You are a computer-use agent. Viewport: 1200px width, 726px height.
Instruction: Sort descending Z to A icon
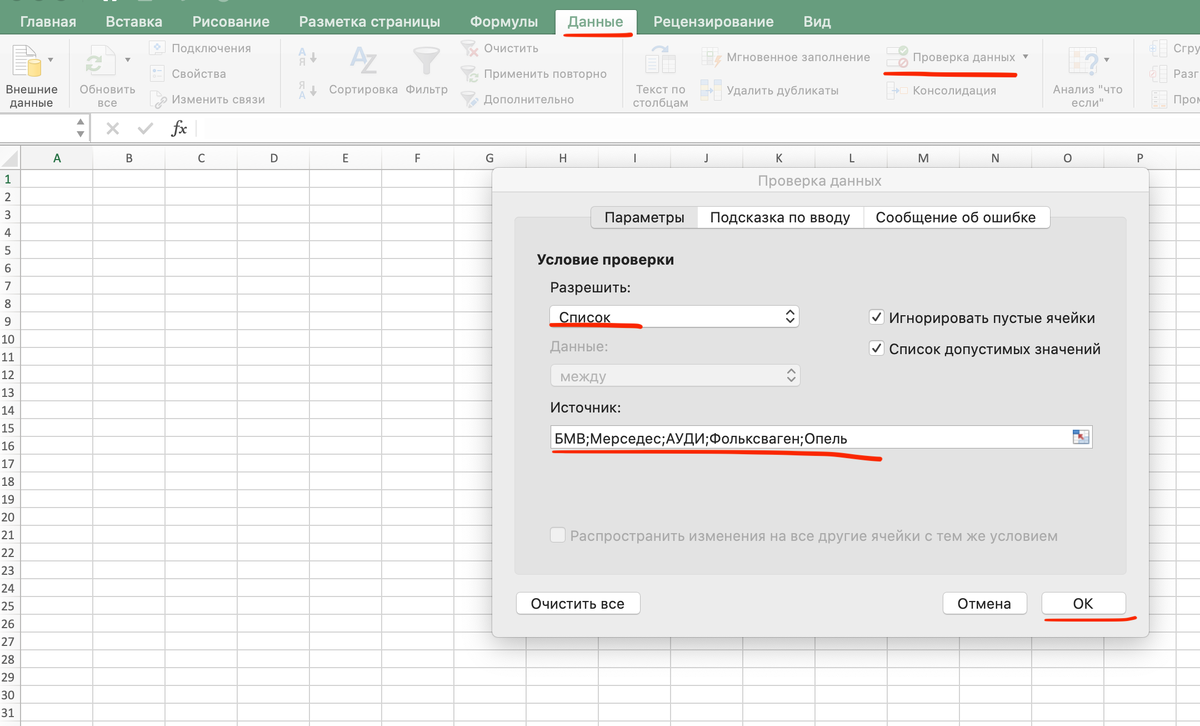[x=308, y=90]
